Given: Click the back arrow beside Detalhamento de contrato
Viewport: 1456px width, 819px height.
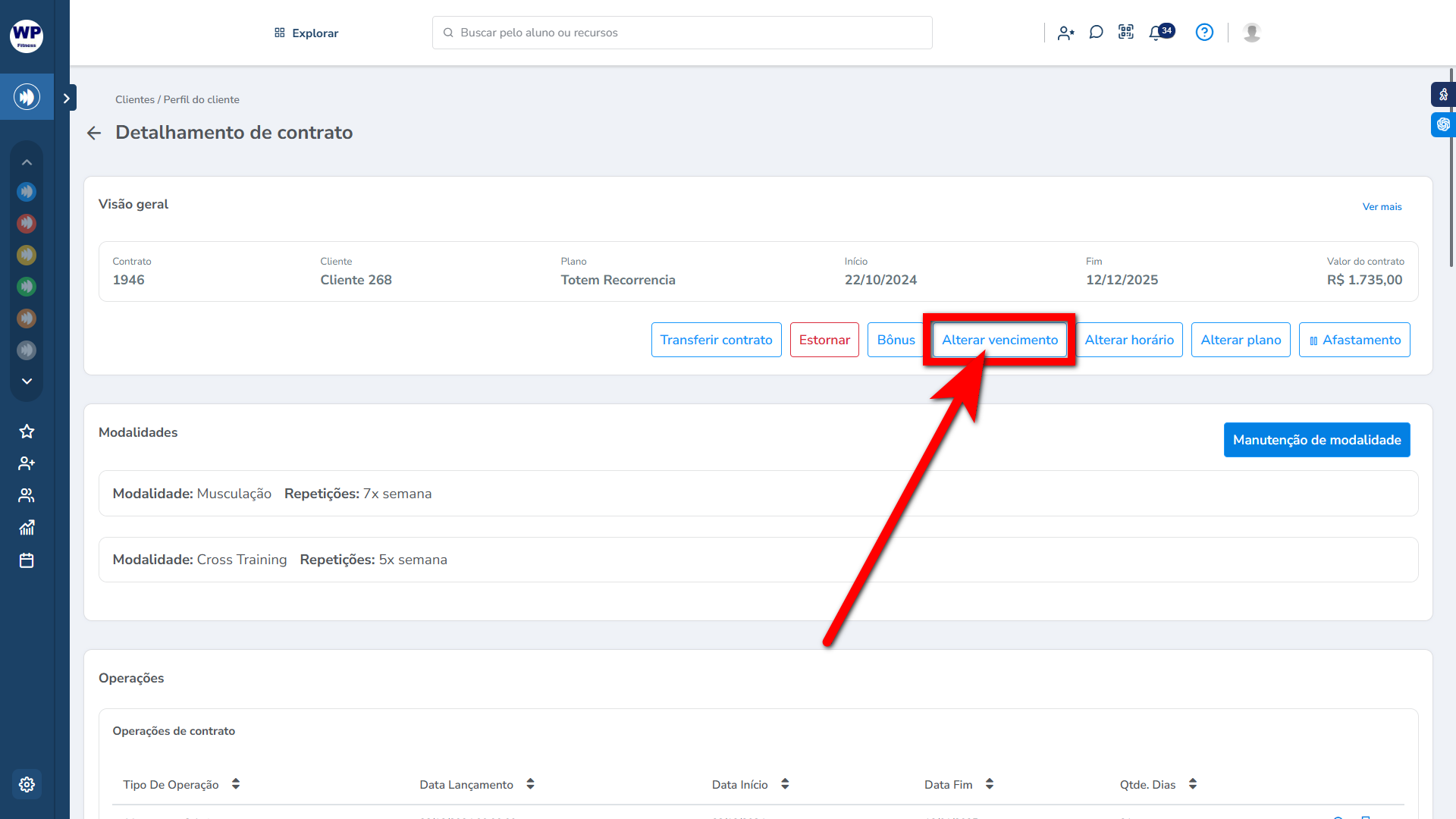Looking at the screenshot, I should [x=94, y=133].
